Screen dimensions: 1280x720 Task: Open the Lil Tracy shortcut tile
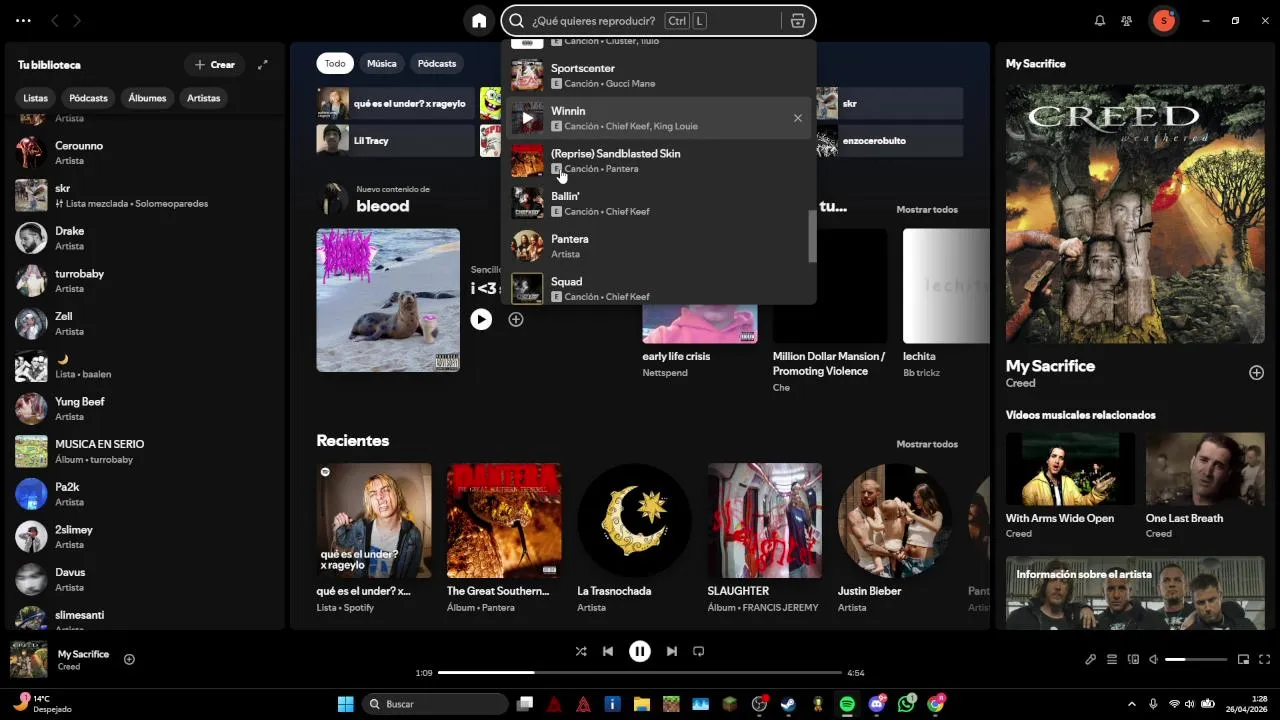(395, 140)
